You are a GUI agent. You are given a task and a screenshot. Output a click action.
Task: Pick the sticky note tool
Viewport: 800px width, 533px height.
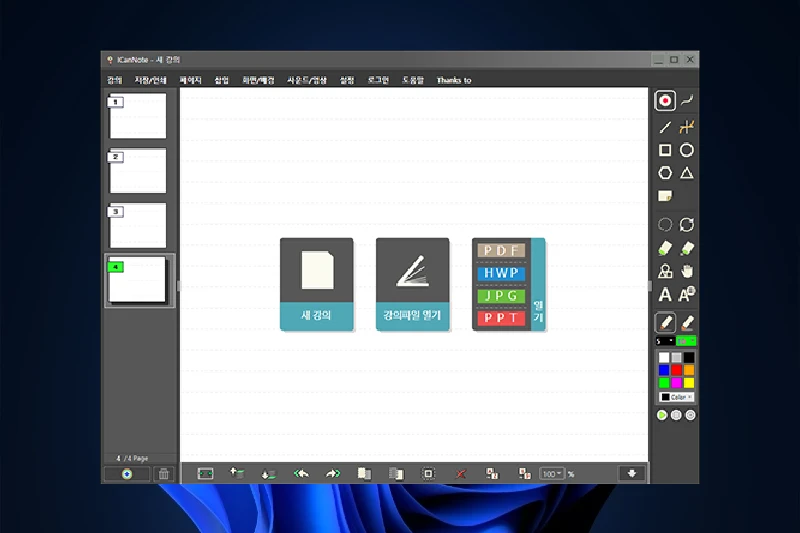[x=665, y=196]
